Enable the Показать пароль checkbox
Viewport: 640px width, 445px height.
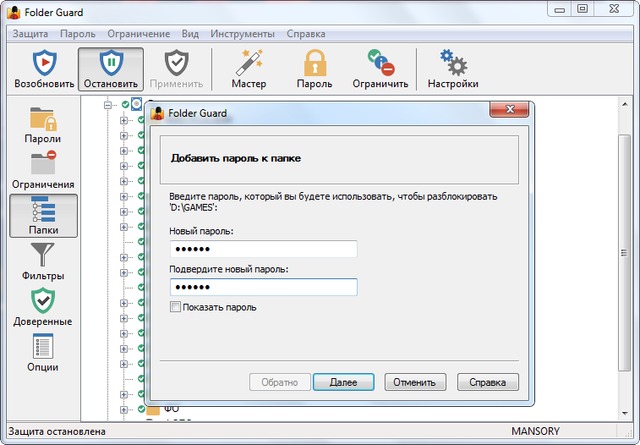pyautogui.click(x=175, y=307)
